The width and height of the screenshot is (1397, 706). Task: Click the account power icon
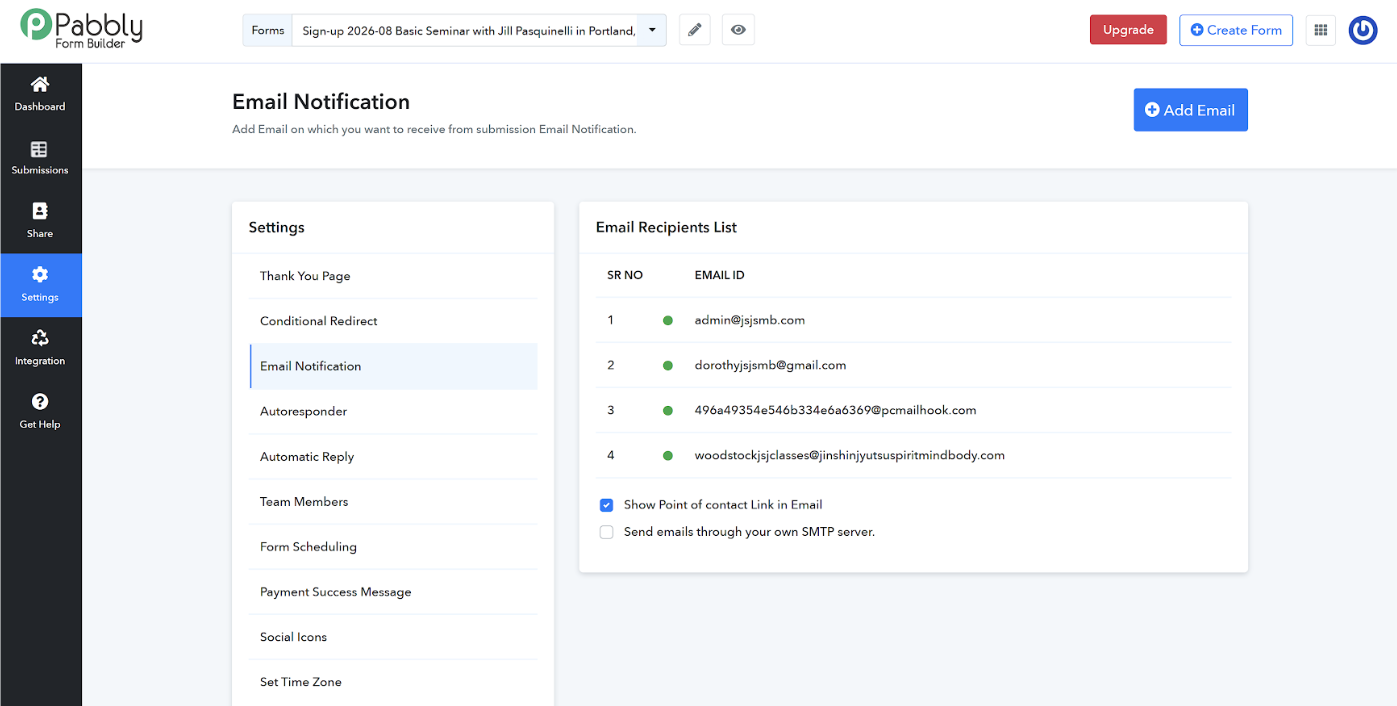point(1363,30)
